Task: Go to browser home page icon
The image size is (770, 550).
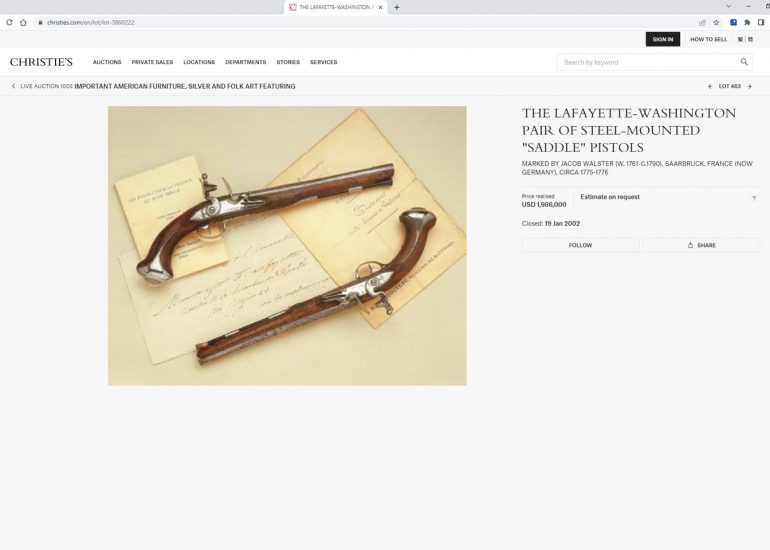Action: coord(23,22)
